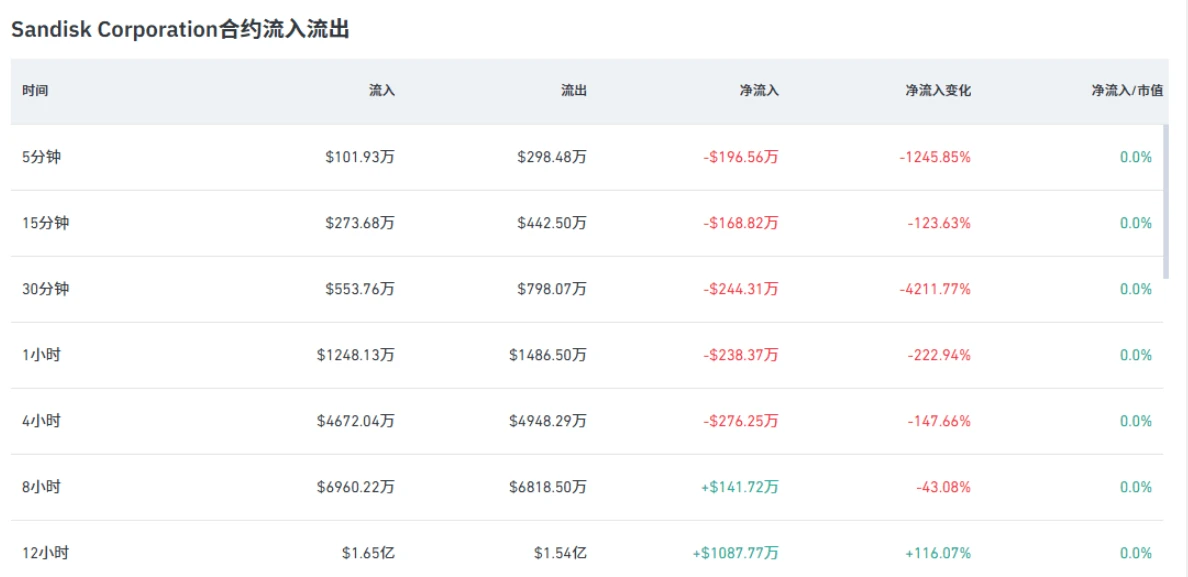Image resolution: width=1188 pixels, height=577 pixels.
Task: Click the inflow value $101.93万
Action: pyautogui.click(x=360, y=158)
